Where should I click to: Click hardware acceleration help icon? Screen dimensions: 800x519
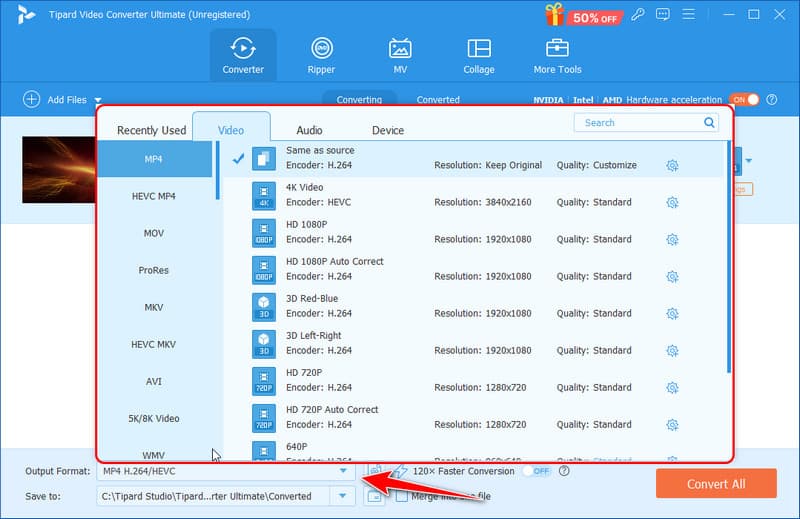click(x=771, y=100)
